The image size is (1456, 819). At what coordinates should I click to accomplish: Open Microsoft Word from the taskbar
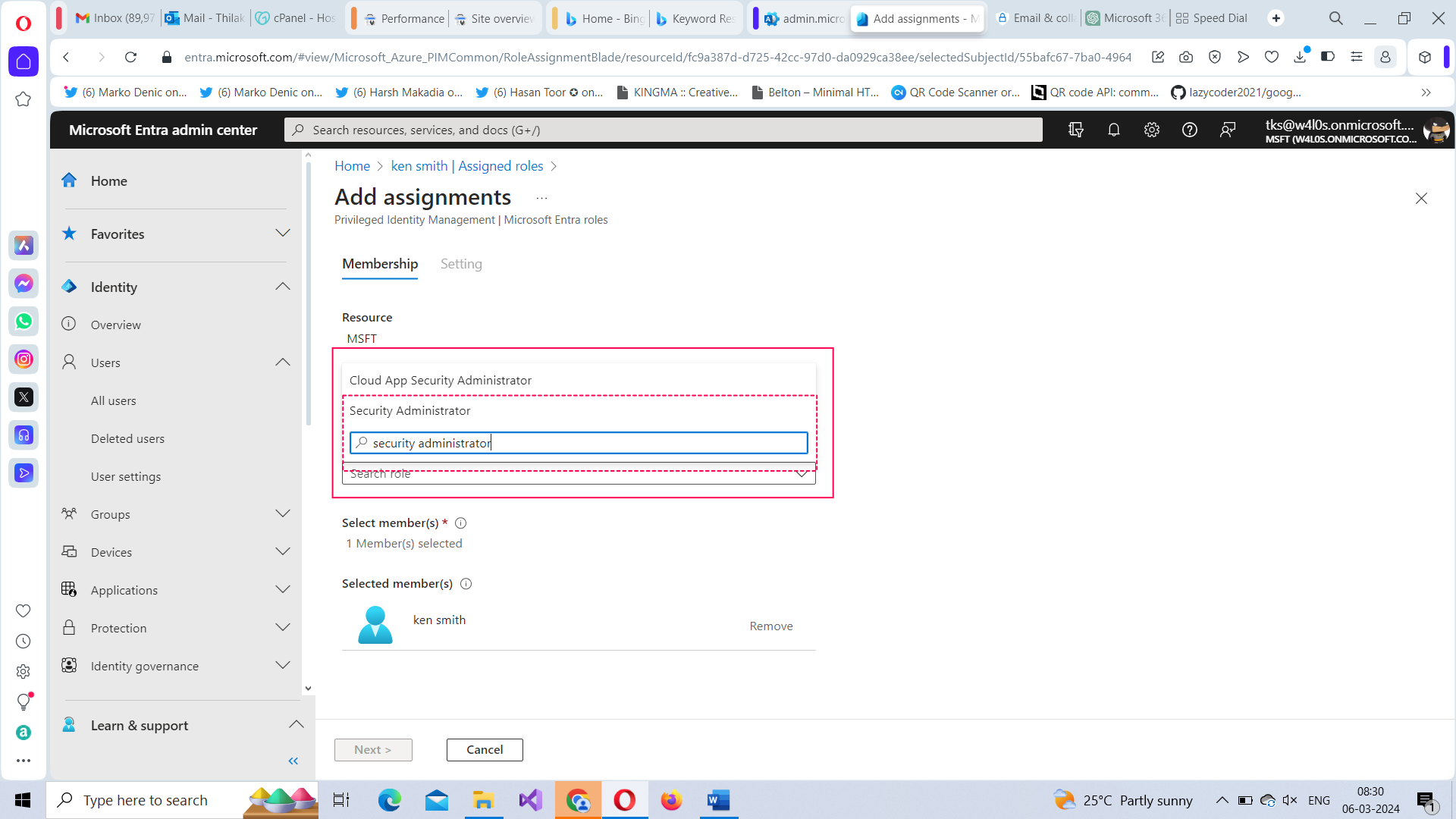tap(718, 800)
